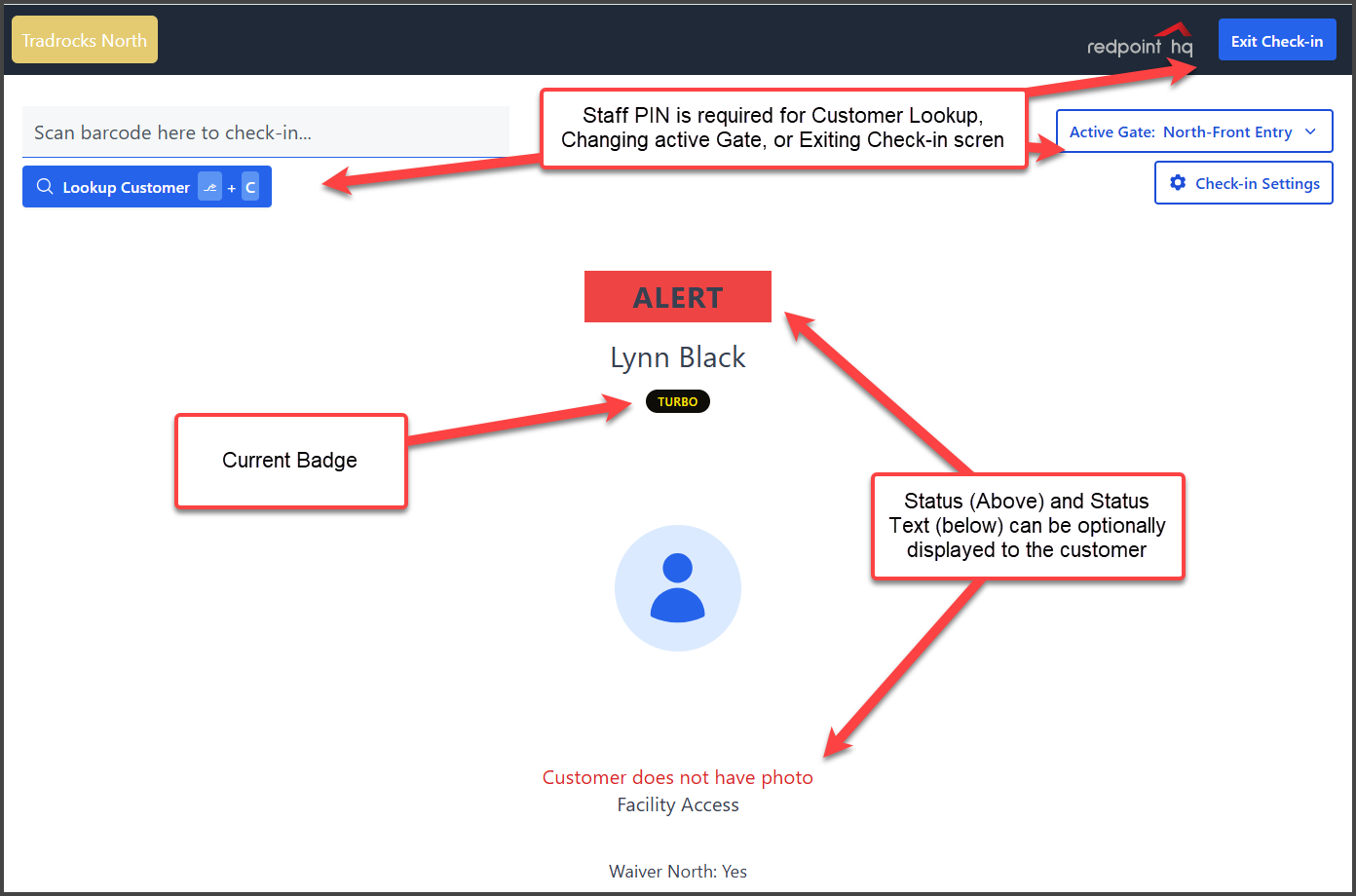Screen dimensions: 1356x896
Task: Click the magnifier icon in Lookup Customer
Action: (45, 187)
